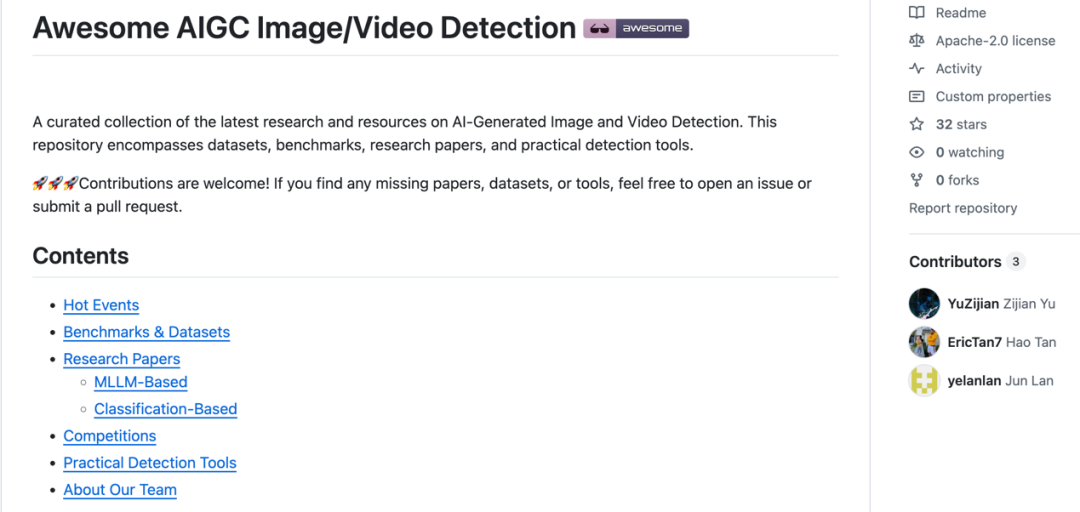Click the Apache-2.0 license scale icon
The width and height of the screenshot is (1080, 512).
click(916, 41)
